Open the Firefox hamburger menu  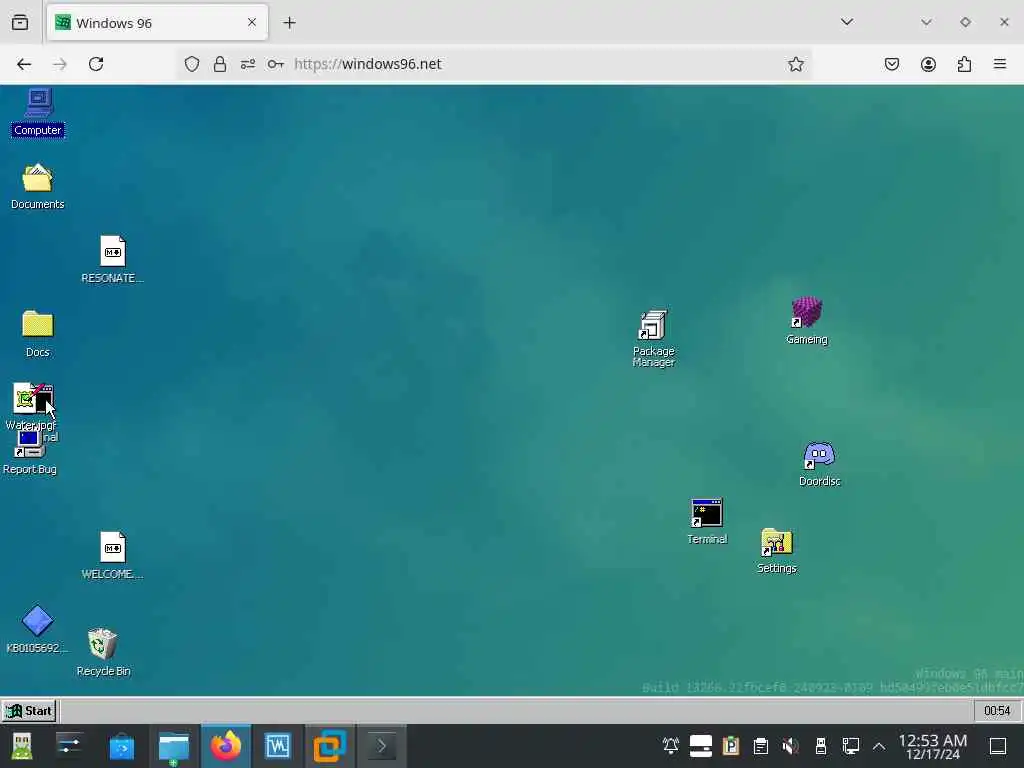coord(1000,64)
